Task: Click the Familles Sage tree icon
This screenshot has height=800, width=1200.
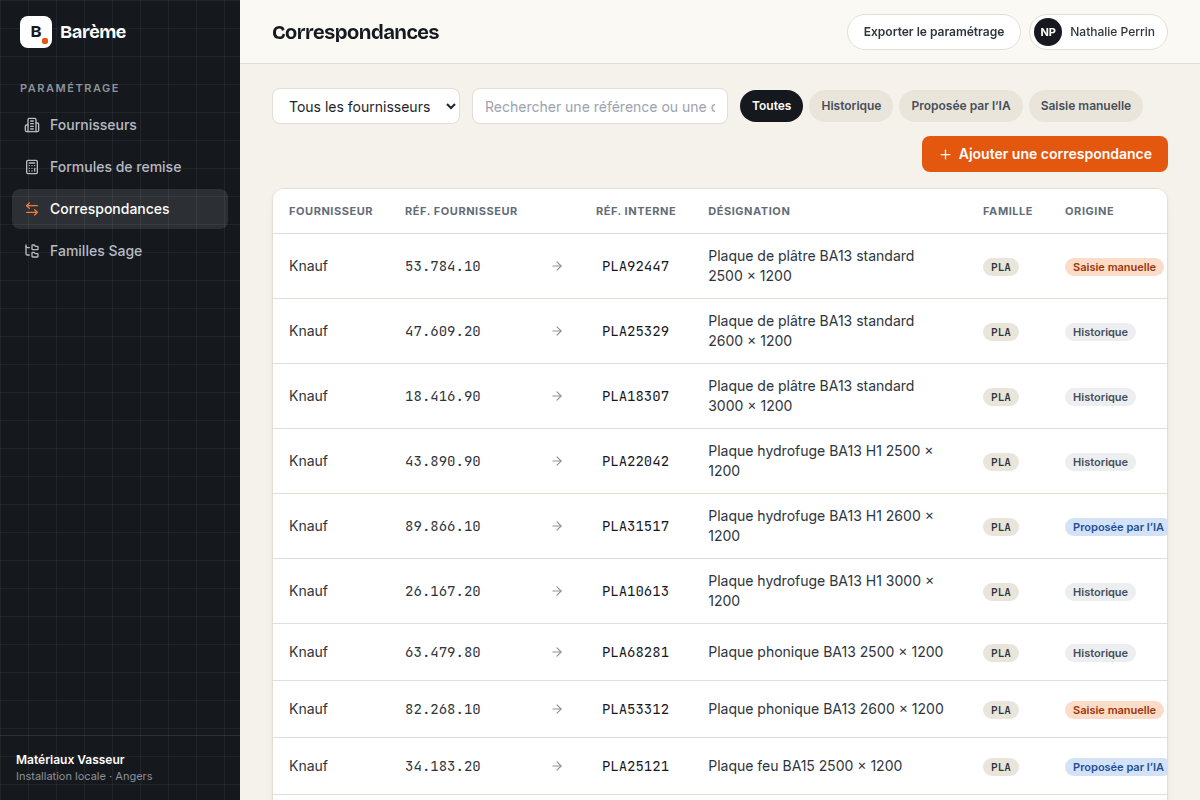Action: click(32, 251)
